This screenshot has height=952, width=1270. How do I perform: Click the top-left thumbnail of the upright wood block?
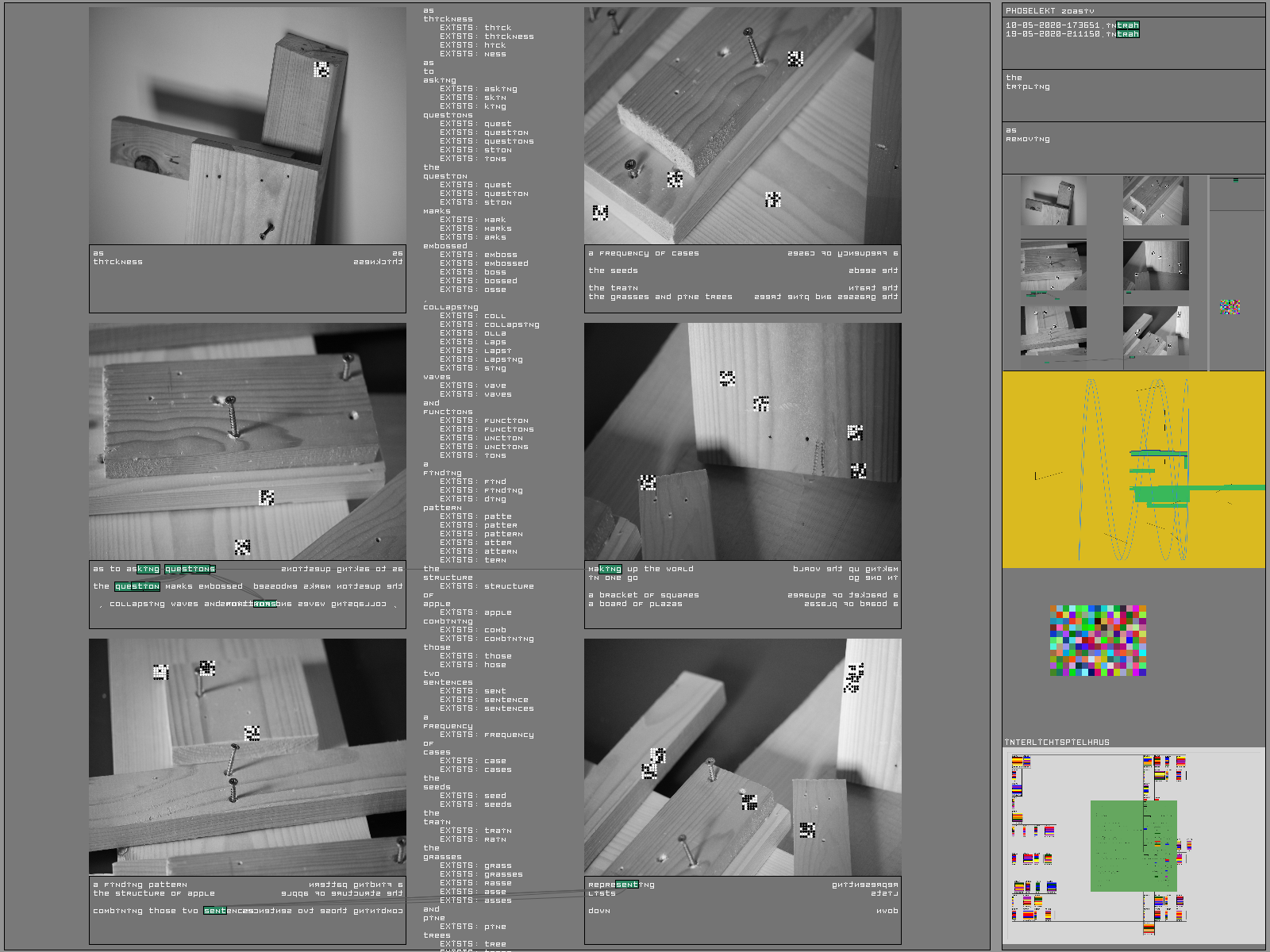pos(1053,202)
